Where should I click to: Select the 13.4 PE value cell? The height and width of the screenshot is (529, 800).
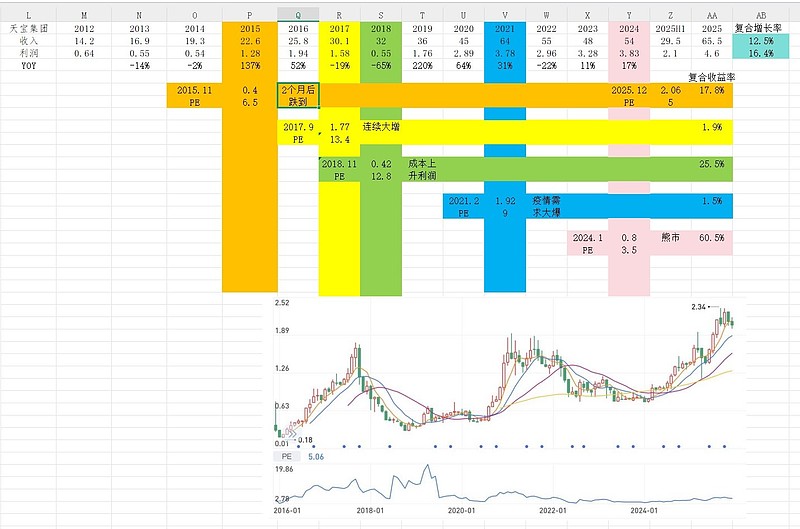tap(339, 139)
